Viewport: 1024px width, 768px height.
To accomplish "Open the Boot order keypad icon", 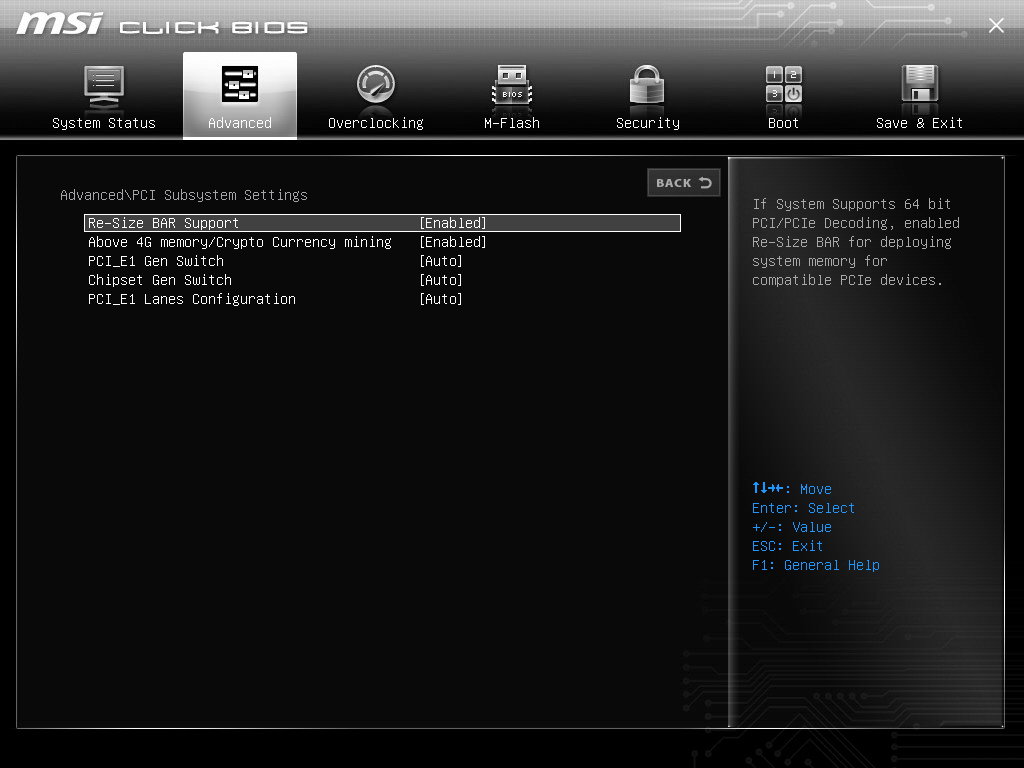I will click(x=784, y=84).
